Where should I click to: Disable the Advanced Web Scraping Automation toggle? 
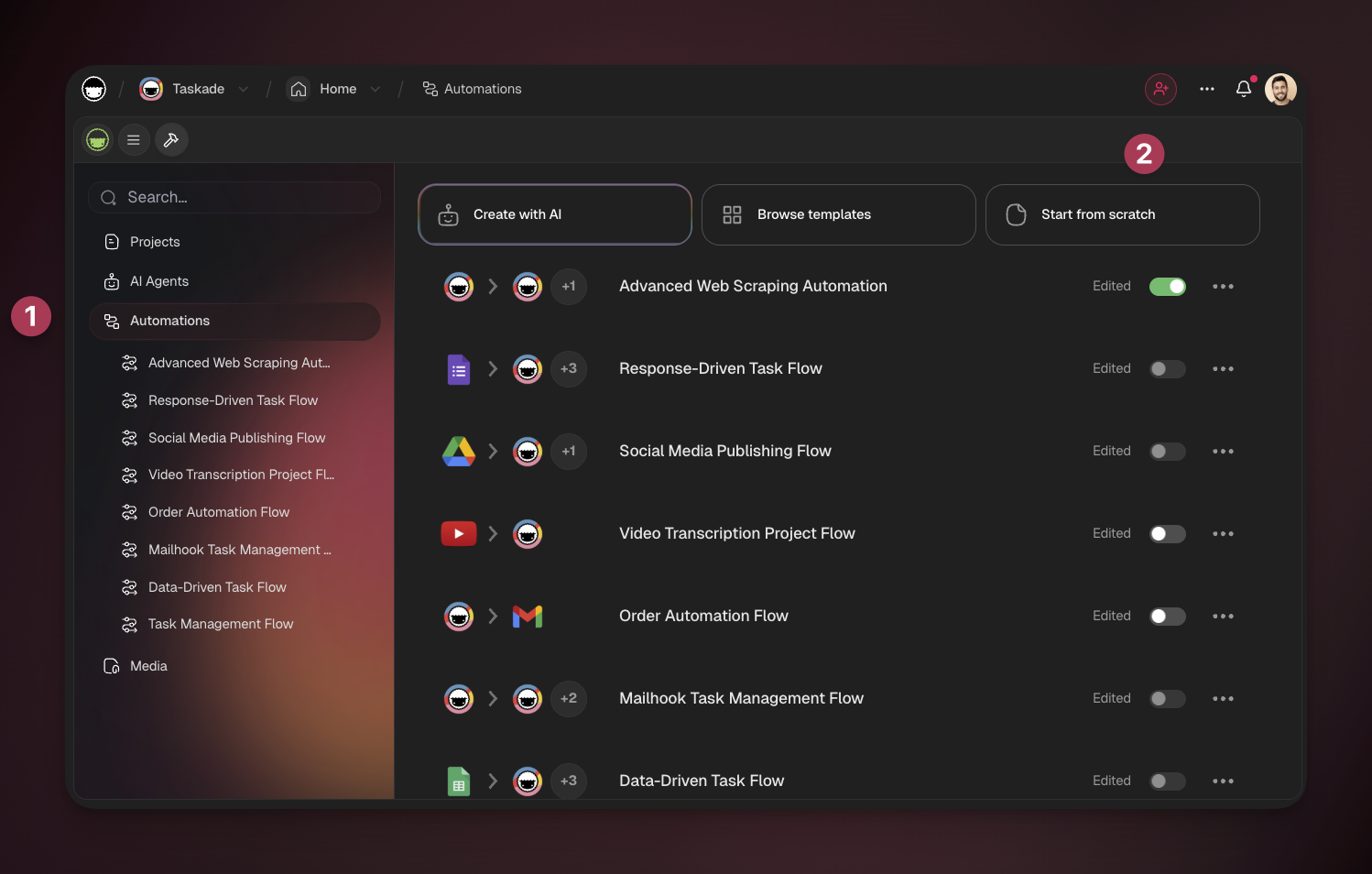click(x=1168, y=287)
